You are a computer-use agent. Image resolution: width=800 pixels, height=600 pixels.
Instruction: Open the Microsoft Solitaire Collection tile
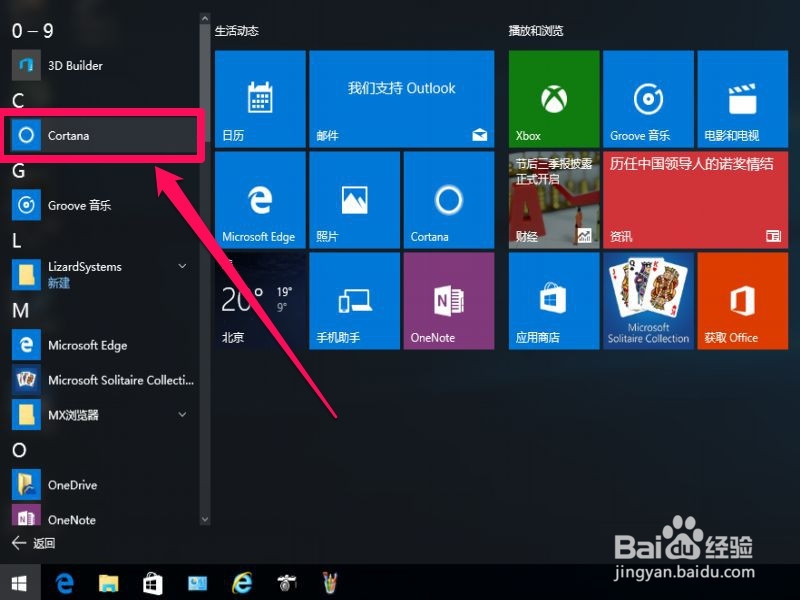pyautogui.click(x=648, y=301)
